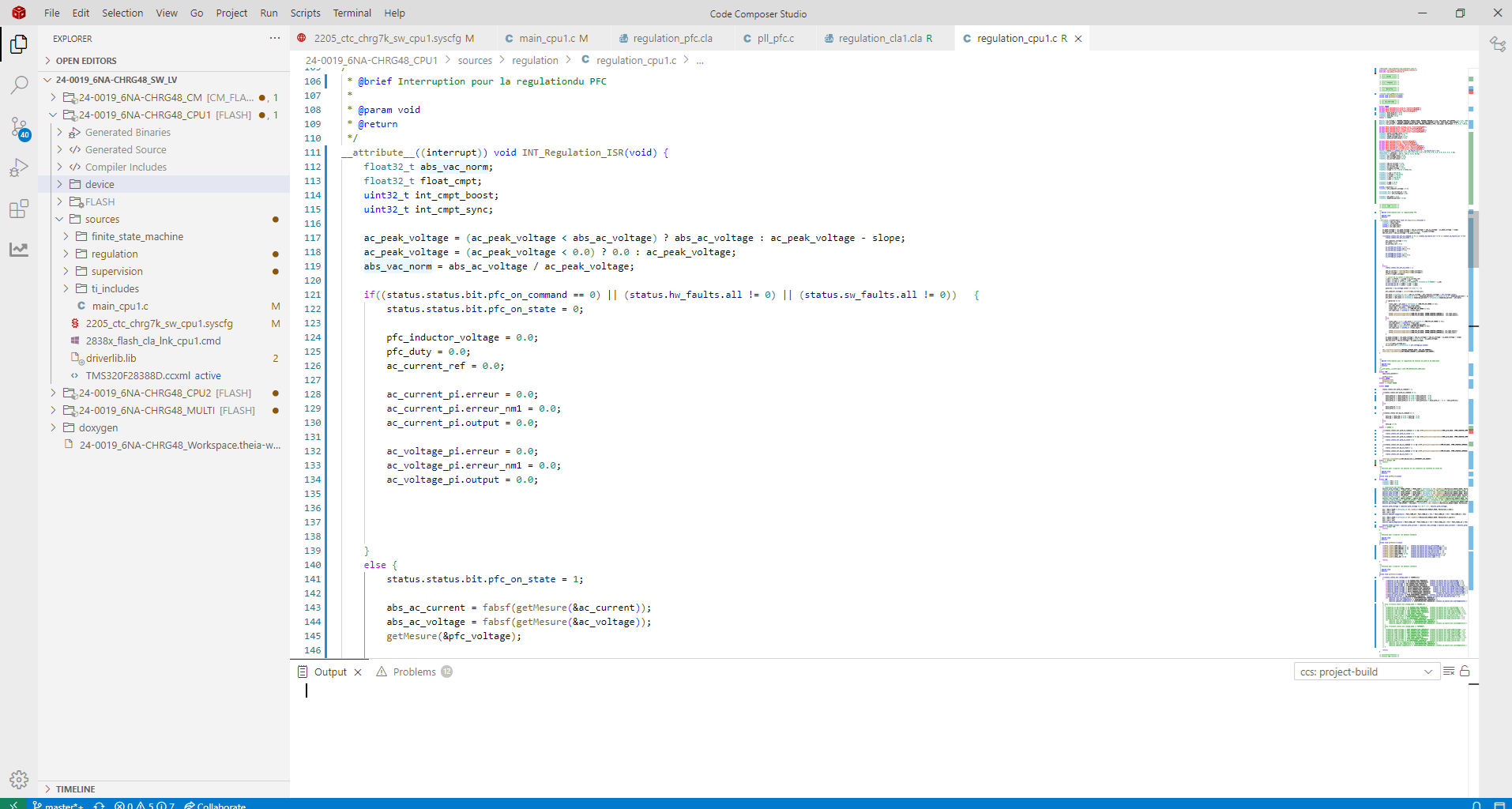The height and width of the screenshot is (809, 1512).
Task: Click the sources breadcrumb segment
Action: 475,60
